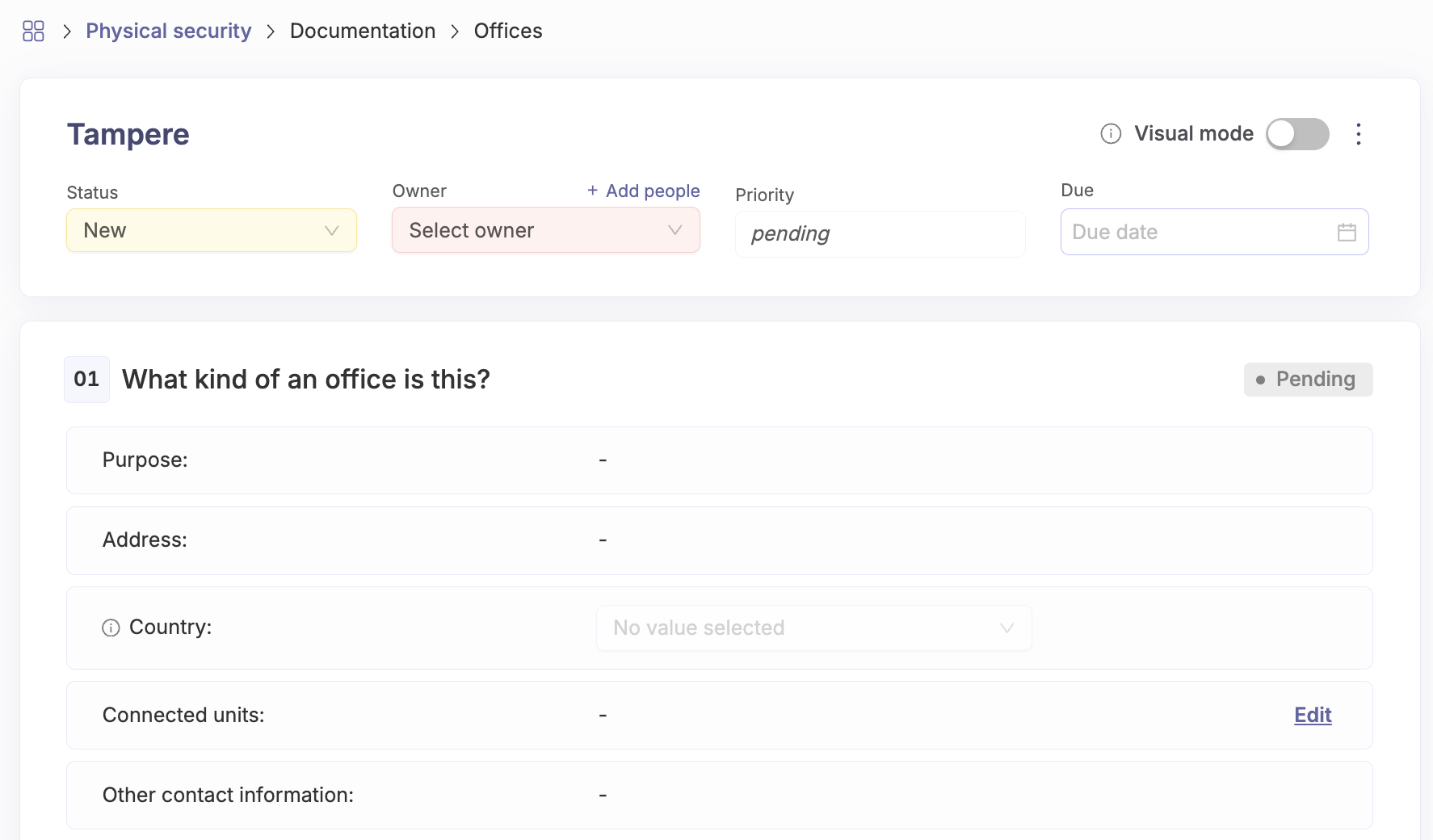Open Documentation breadcrumb
Viewport: 1433px width, 840px height.
pyautogui.click(x=363, y=31)
